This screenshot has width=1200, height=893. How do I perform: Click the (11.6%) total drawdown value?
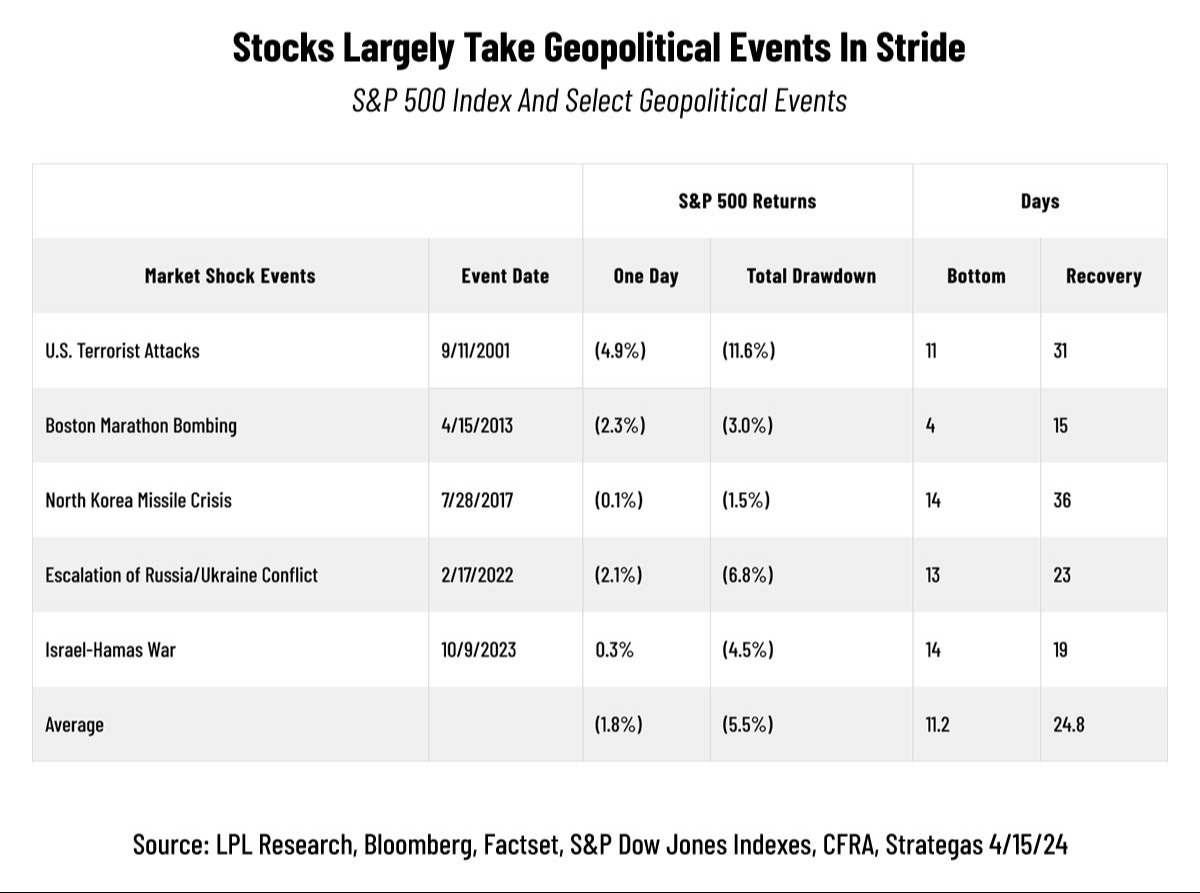748,351
